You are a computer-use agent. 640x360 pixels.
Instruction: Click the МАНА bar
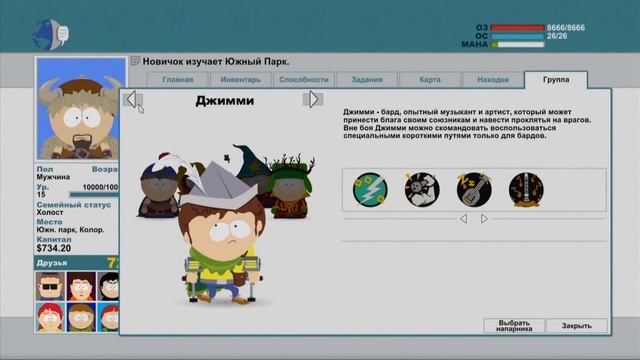(517, 44)
